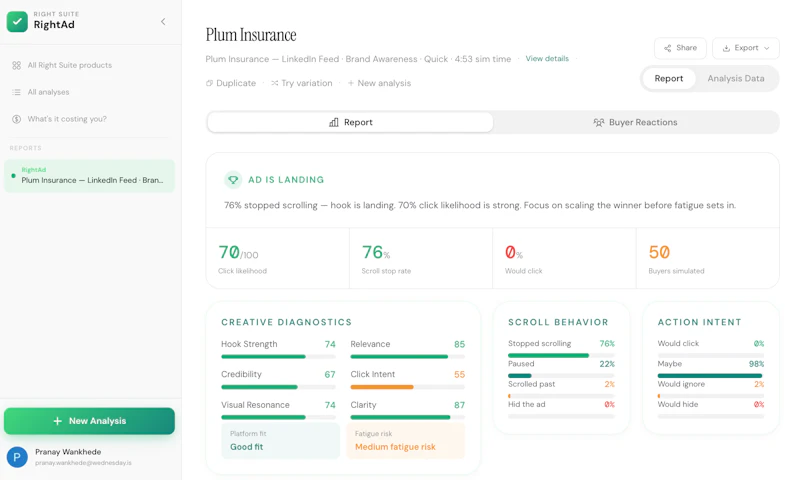Click the dollar icon beside What's it costing you
This screenshot has width=800, height=480.
point(16,119)
